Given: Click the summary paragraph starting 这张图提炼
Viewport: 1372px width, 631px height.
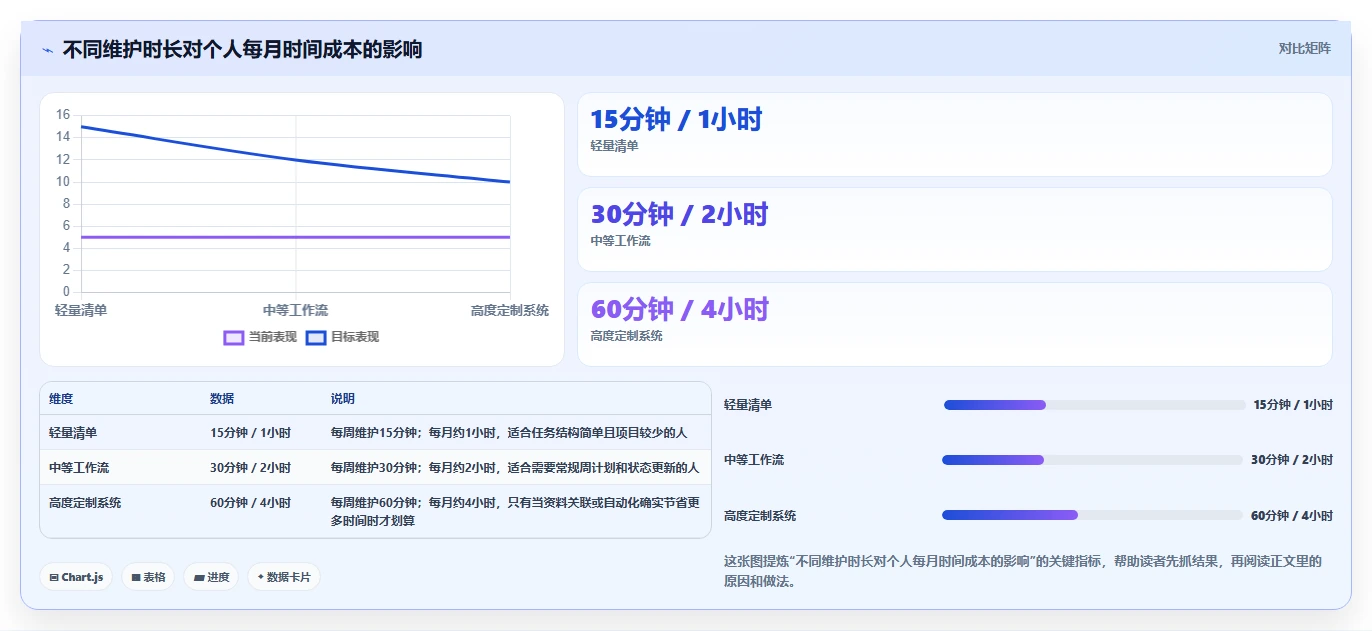Looking at the screenshot, I should pyautogui.click(x=1023, y=571).
